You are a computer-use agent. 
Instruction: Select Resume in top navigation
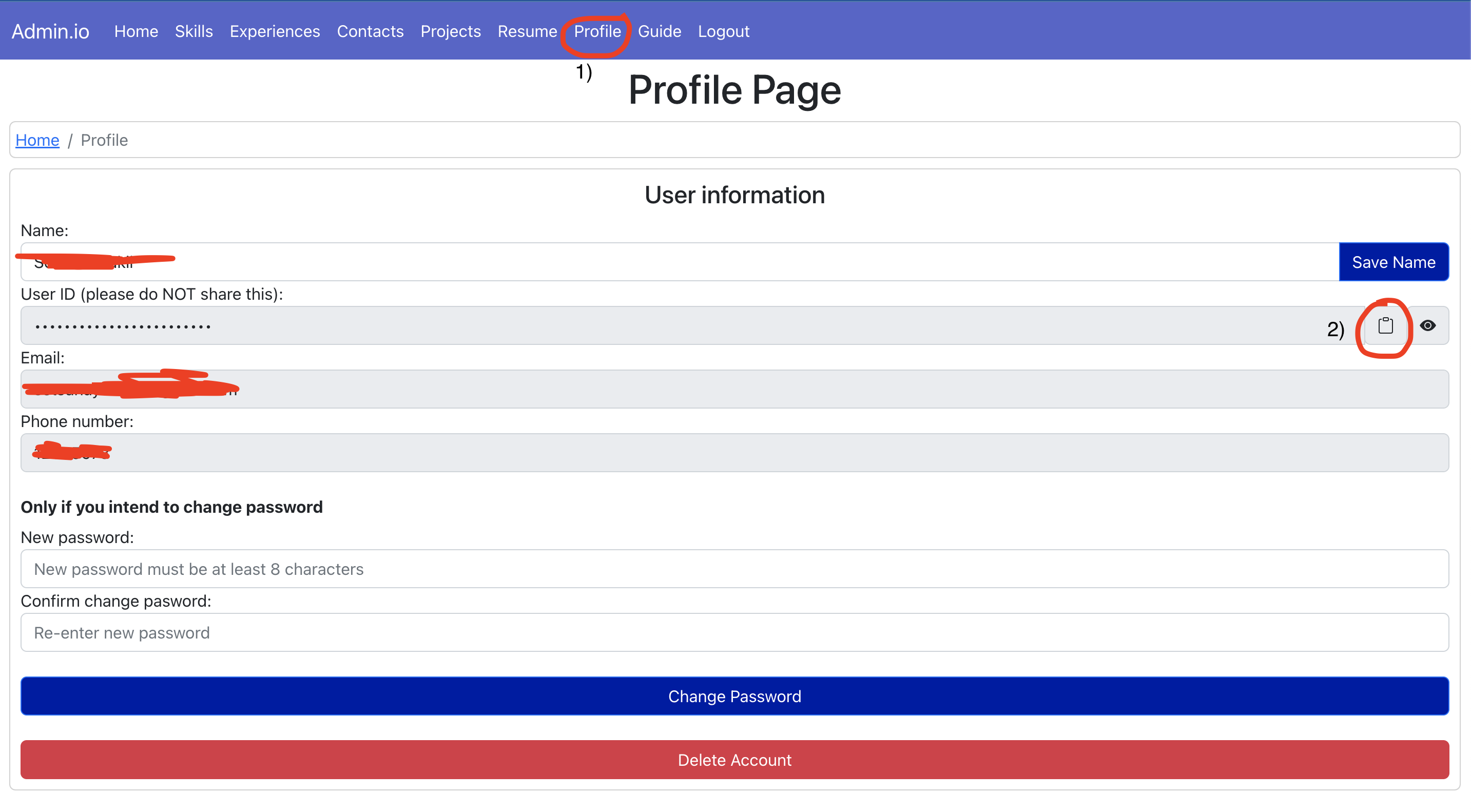pyautogui.click(x=527, y=31)
